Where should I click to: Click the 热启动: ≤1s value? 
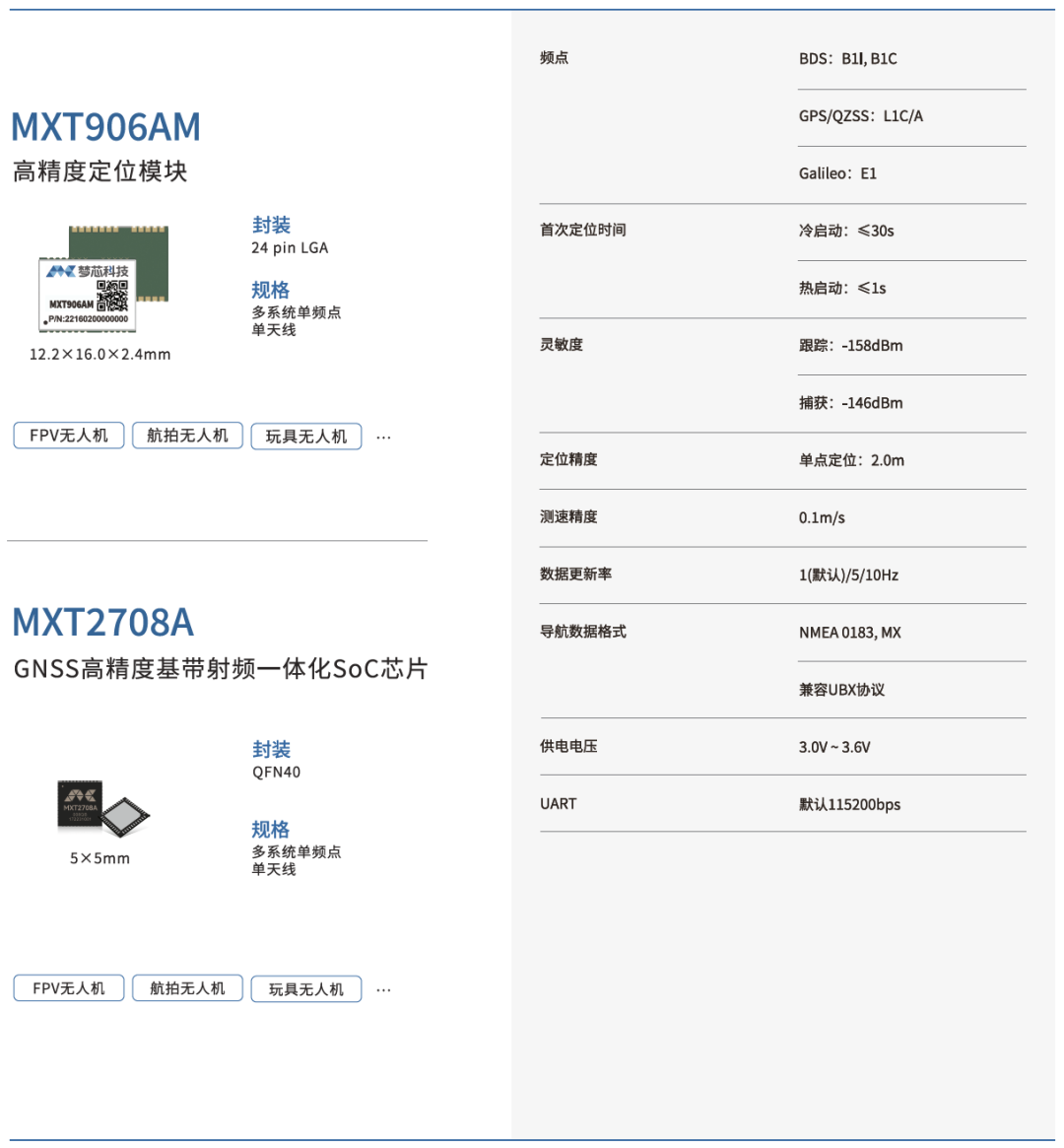843,288
